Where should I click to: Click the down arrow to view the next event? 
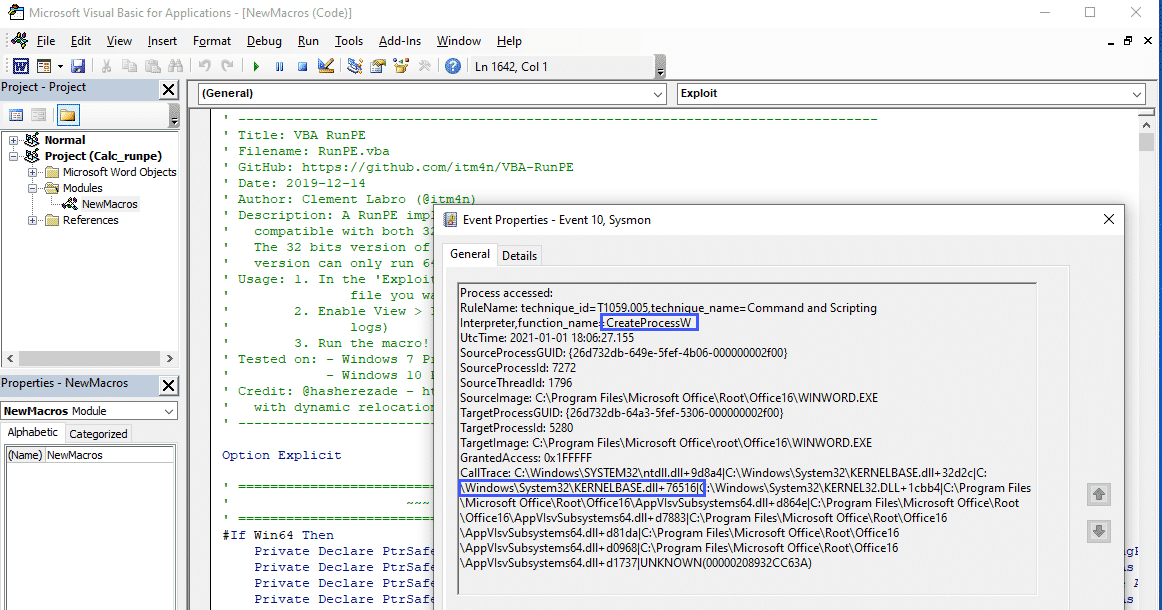point(1099,531)
